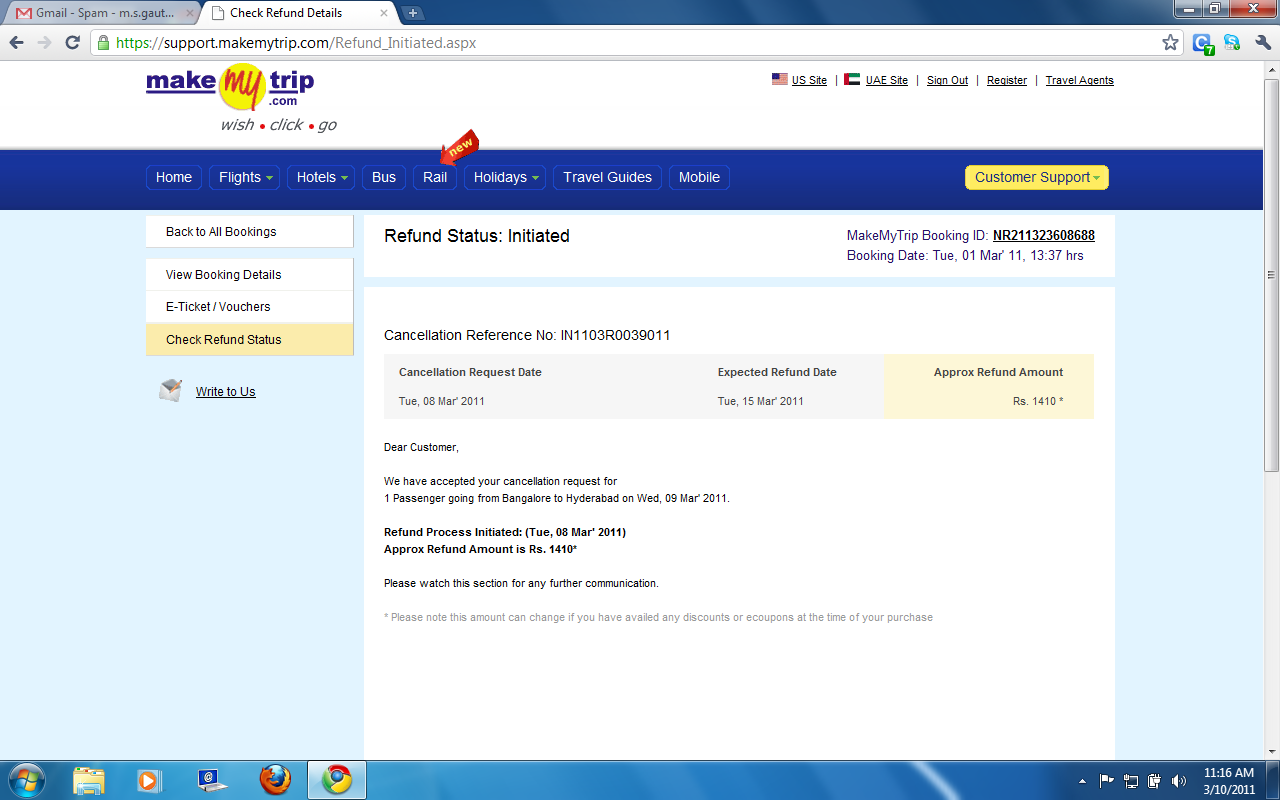Launch Windows Media Player from taskbar
This screenshot has height=800, width=1280.
pyautogui.click(x=149, y=780)
